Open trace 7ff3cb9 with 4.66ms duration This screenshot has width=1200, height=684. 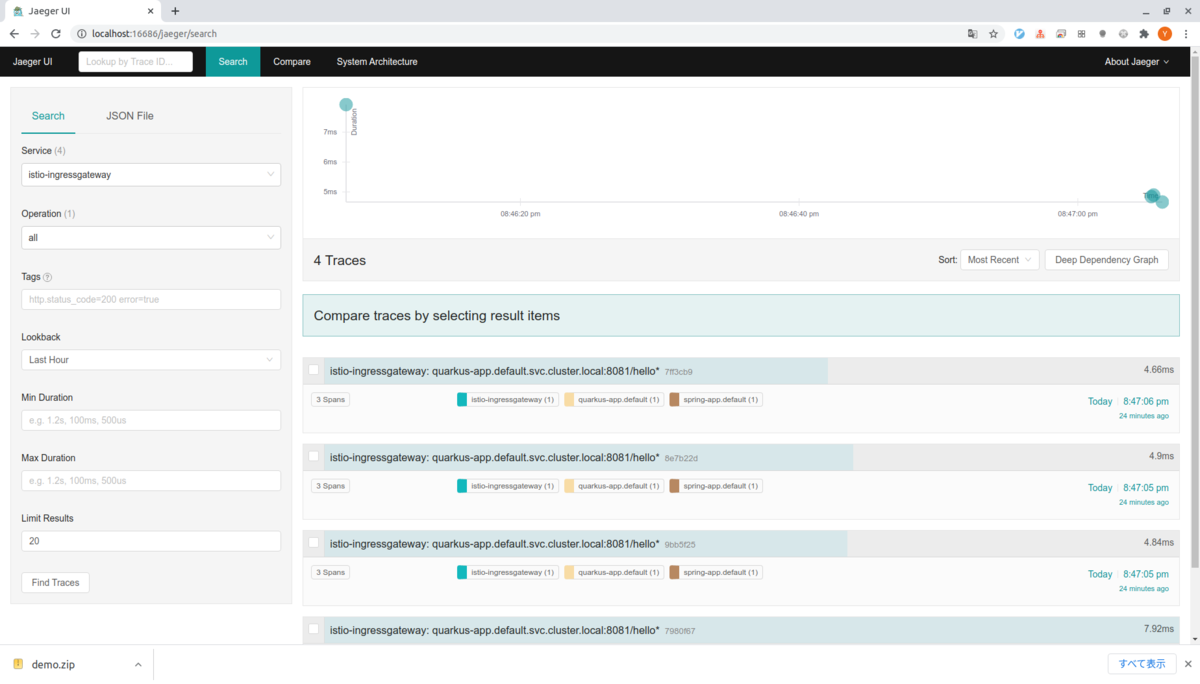740,371
